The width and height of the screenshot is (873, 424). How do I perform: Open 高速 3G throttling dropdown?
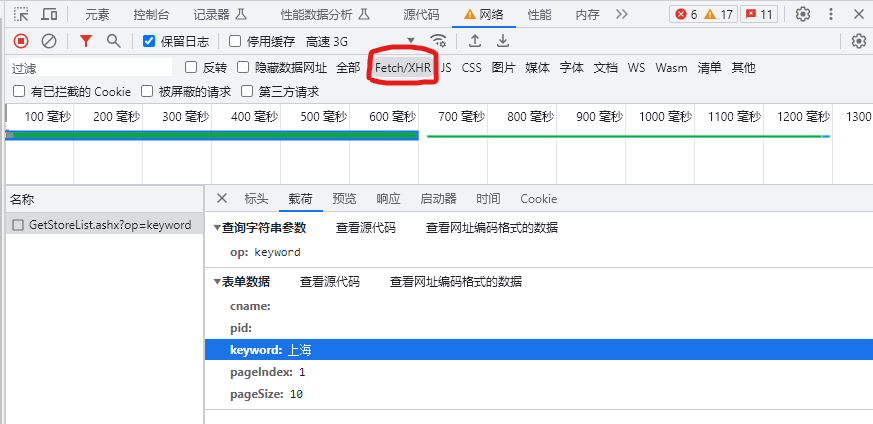coord(361,41)
